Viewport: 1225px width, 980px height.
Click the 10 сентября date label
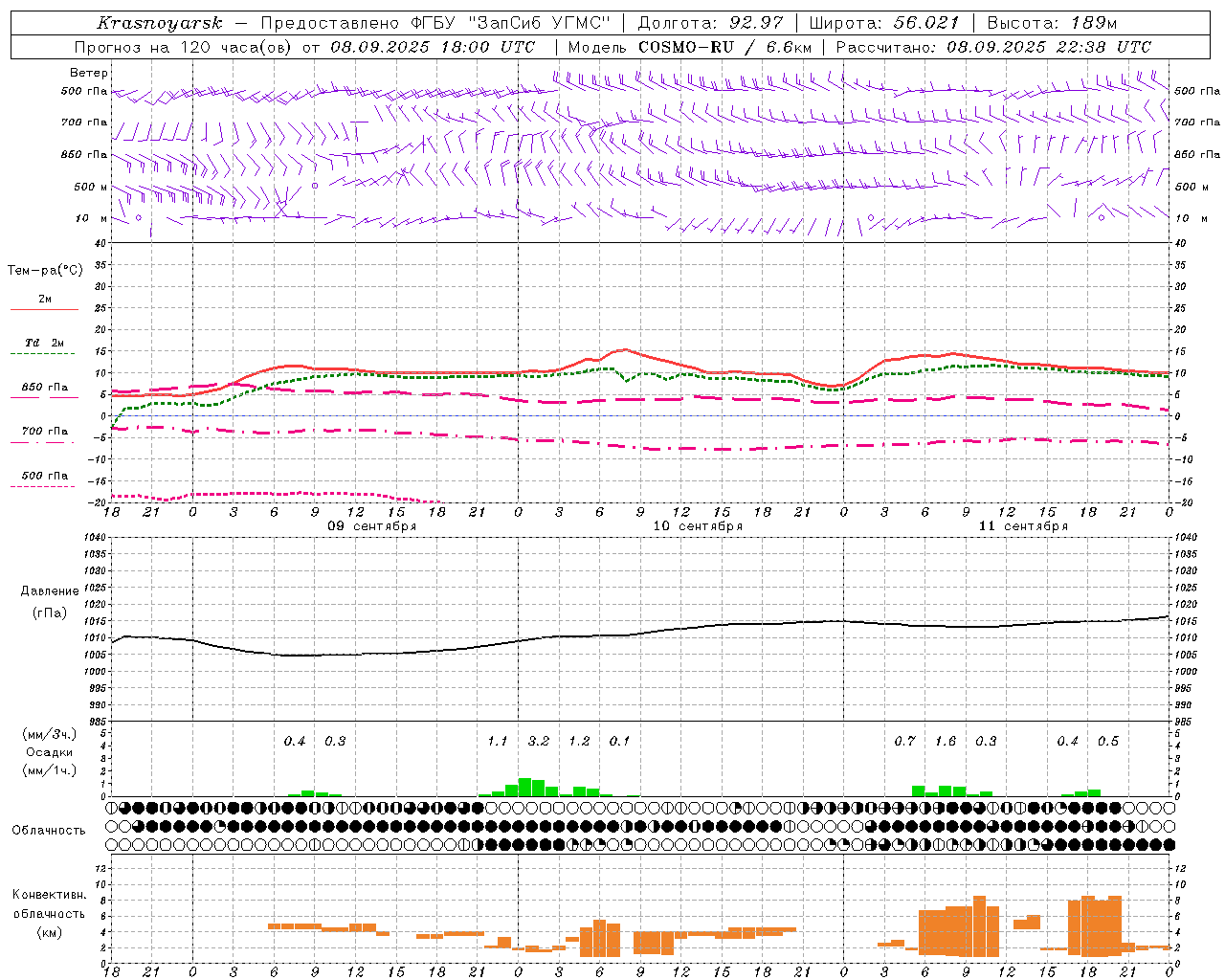(x=698, y=526)
